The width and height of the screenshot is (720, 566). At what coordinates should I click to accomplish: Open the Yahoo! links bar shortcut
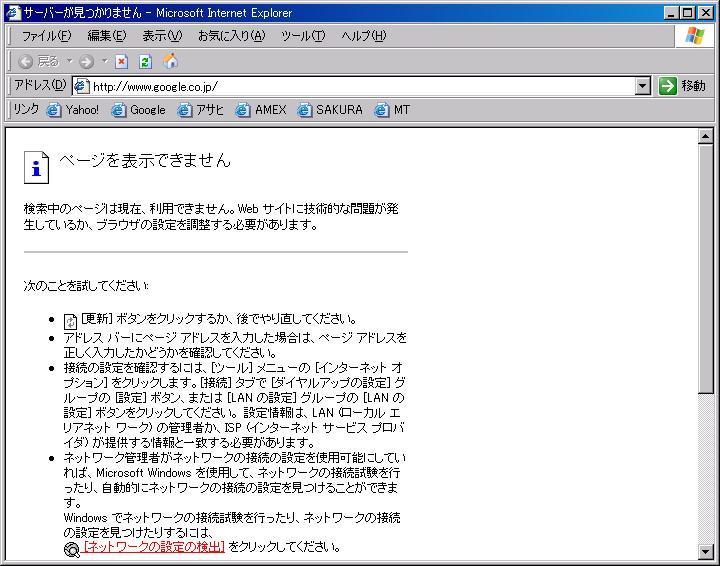pyautogui.click(x=73, y=110)
